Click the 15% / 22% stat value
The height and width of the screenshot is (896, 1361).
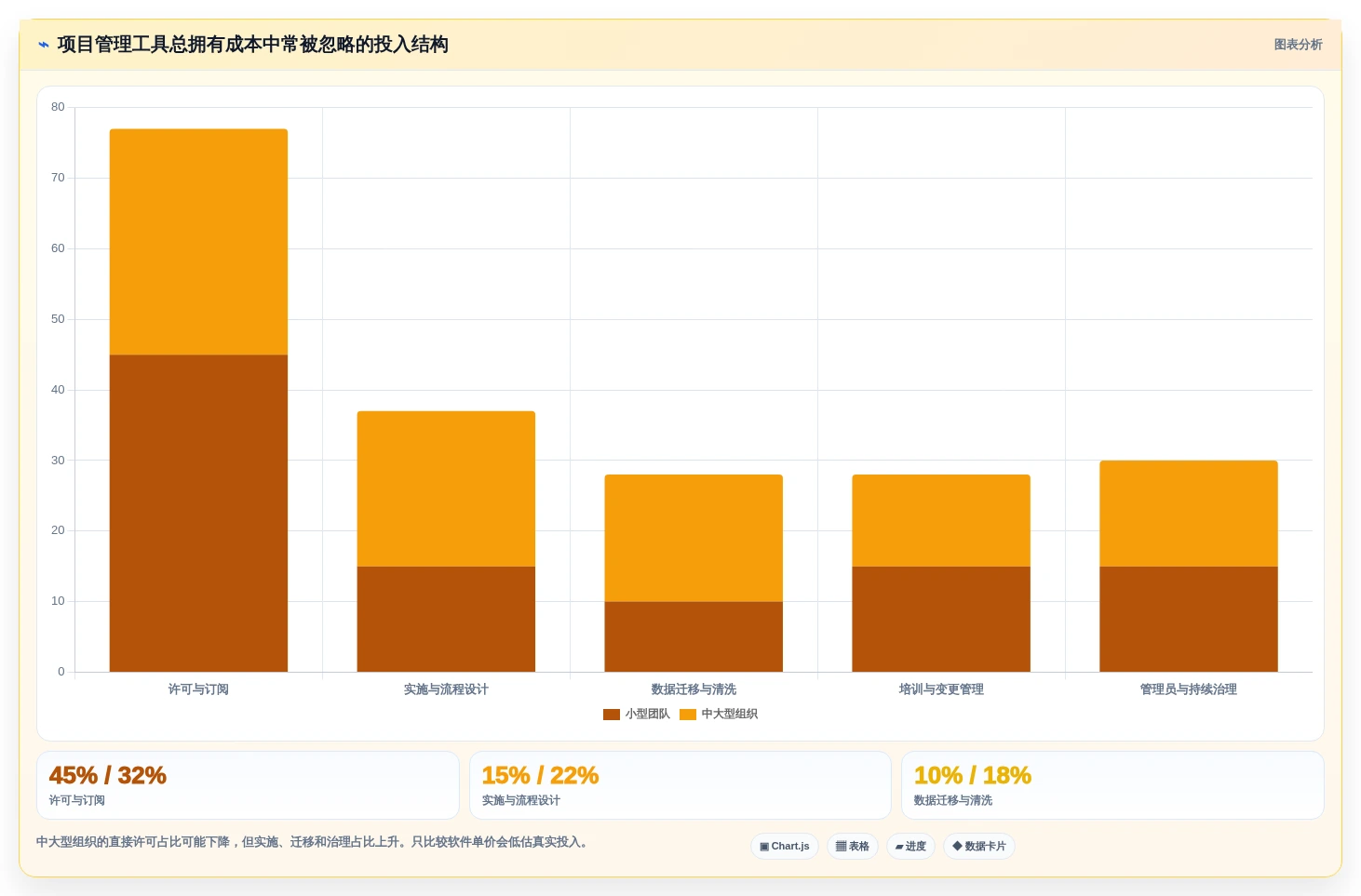pyautogui.click(x=540, y=776)
